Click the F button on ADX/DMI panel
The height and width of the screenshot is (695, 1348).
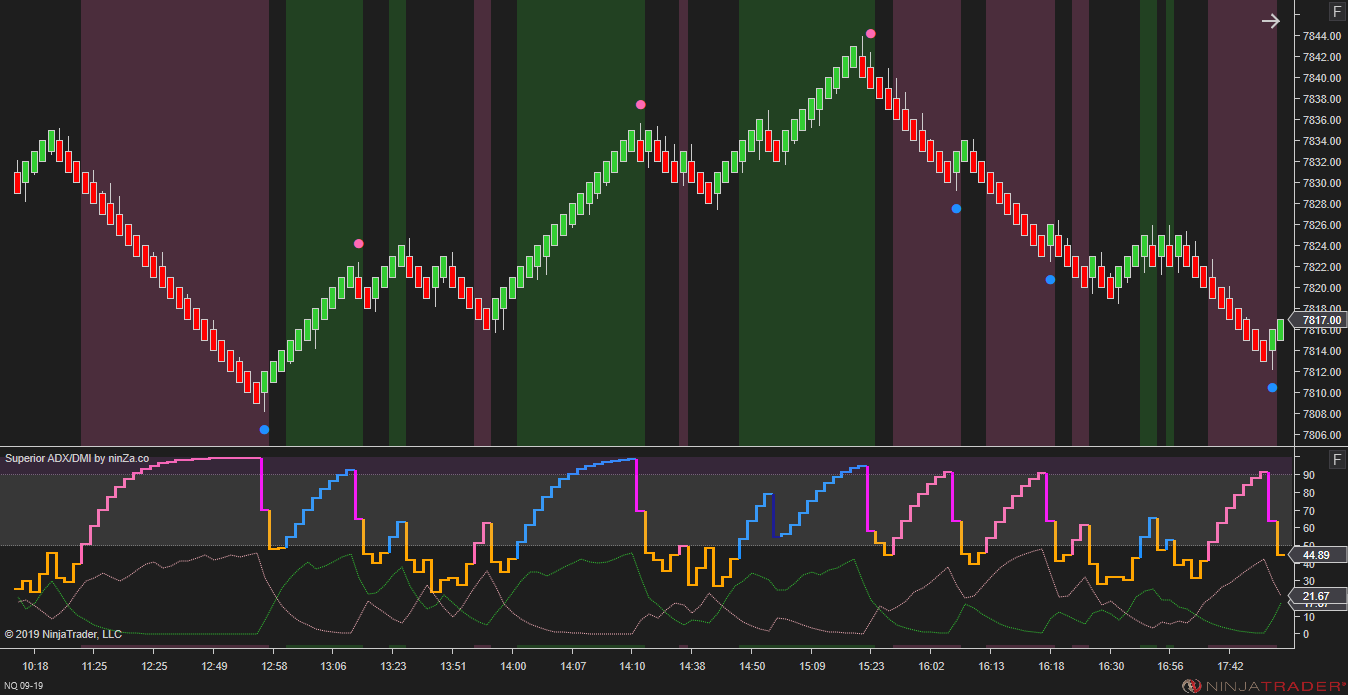pos(1336,460)
